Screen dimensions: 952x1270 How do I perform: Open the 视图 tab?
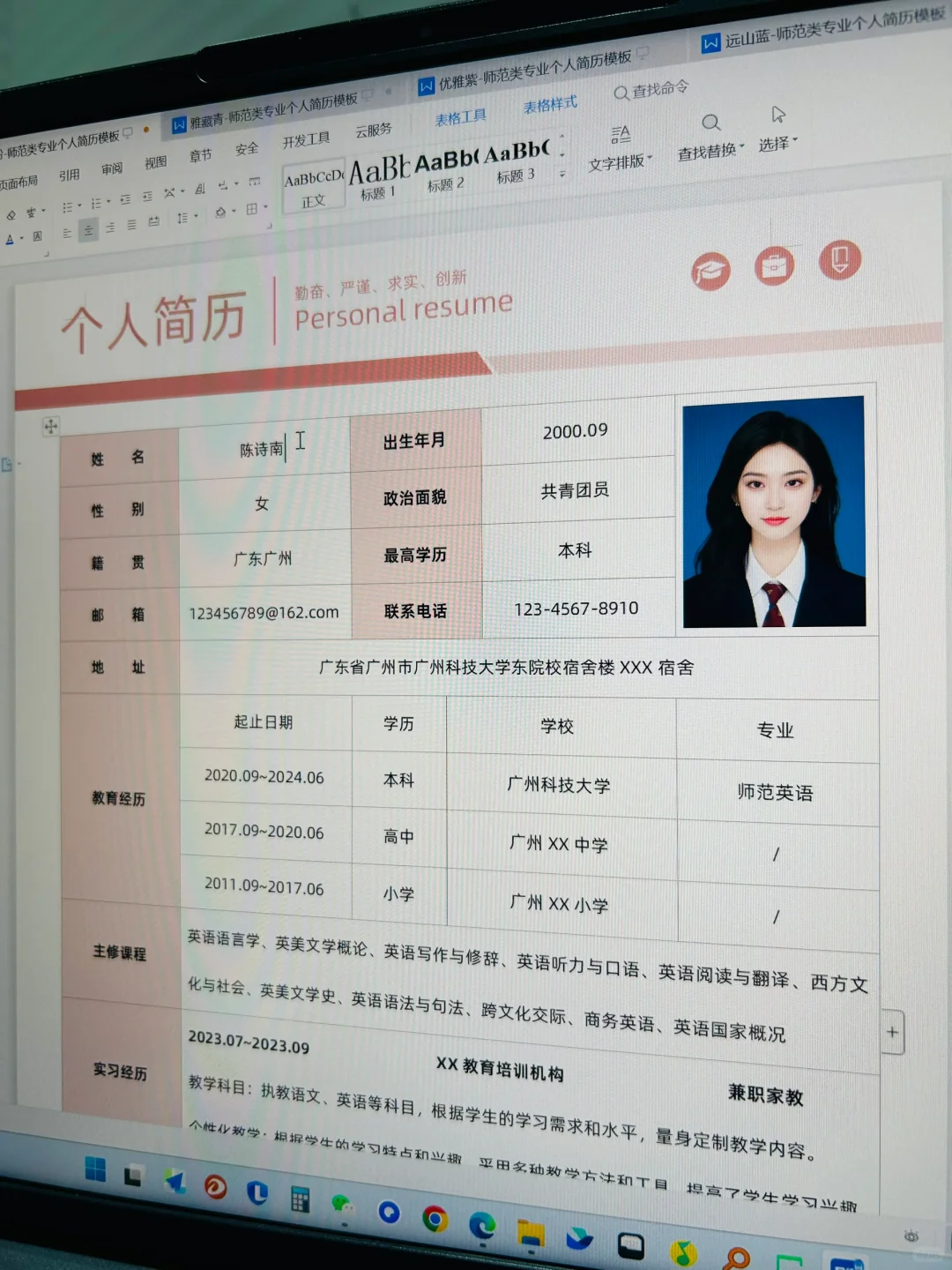tap(156, 162)
